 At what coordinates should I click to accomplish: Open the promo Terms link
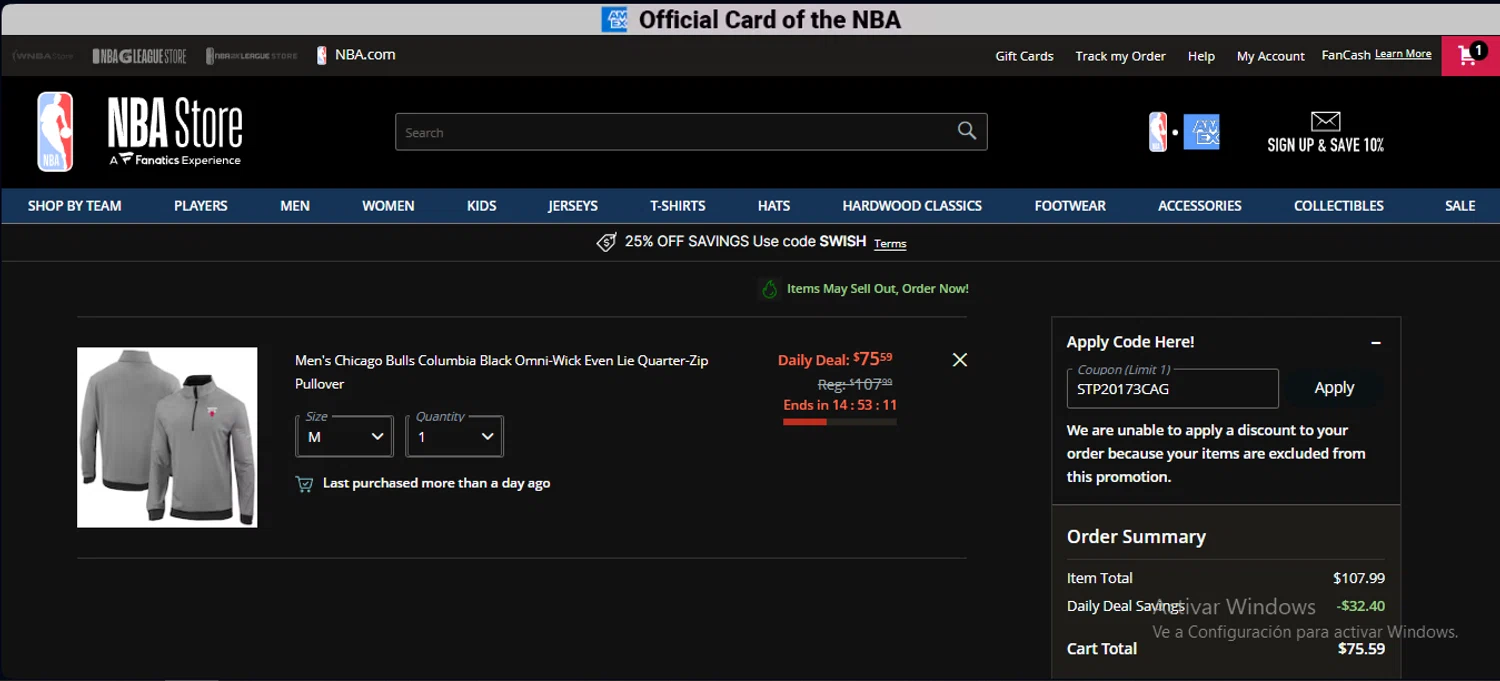click(x=890, y=244)
